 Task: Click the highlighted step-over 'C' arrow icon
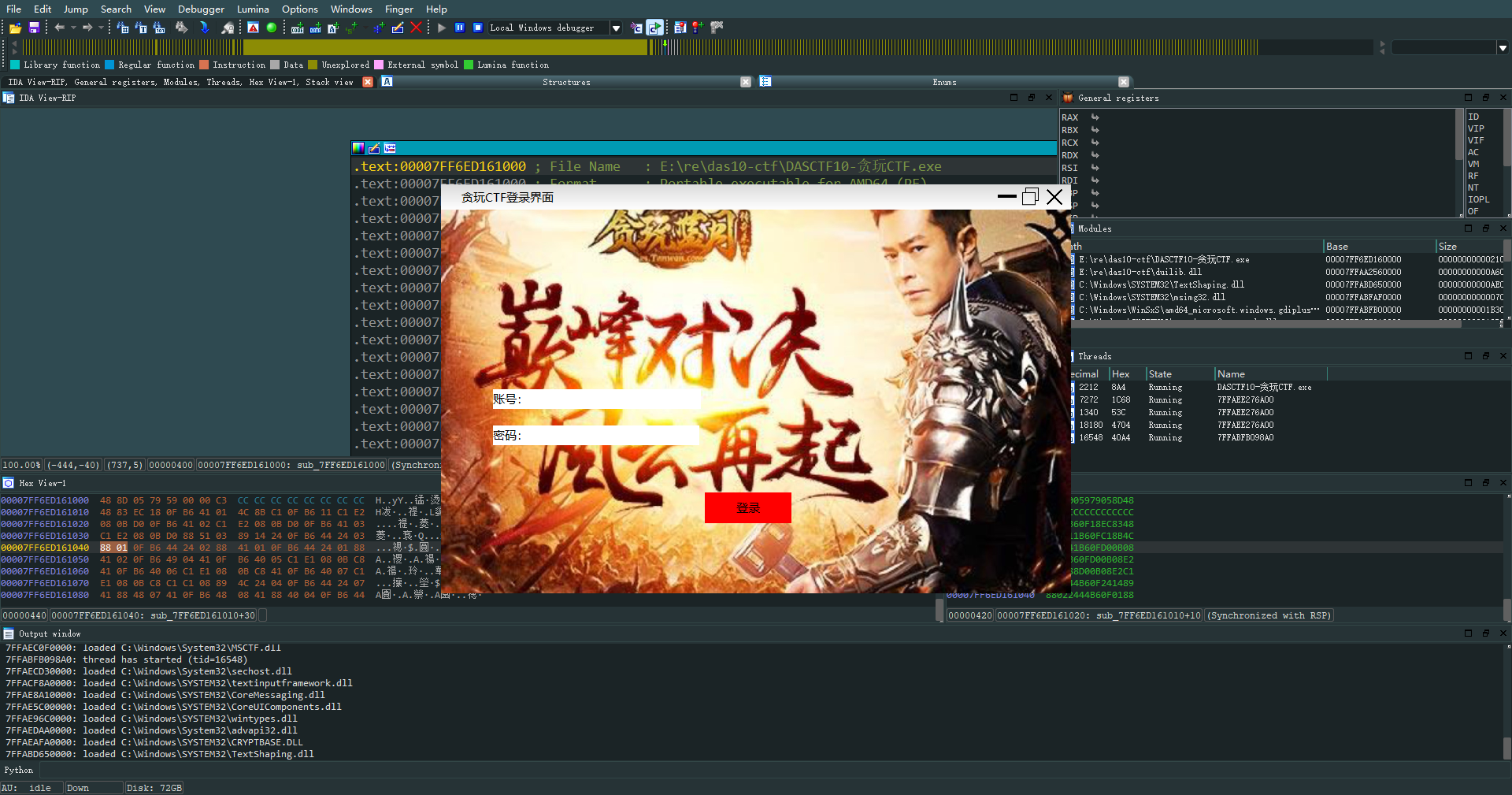[x=655, y=28]
